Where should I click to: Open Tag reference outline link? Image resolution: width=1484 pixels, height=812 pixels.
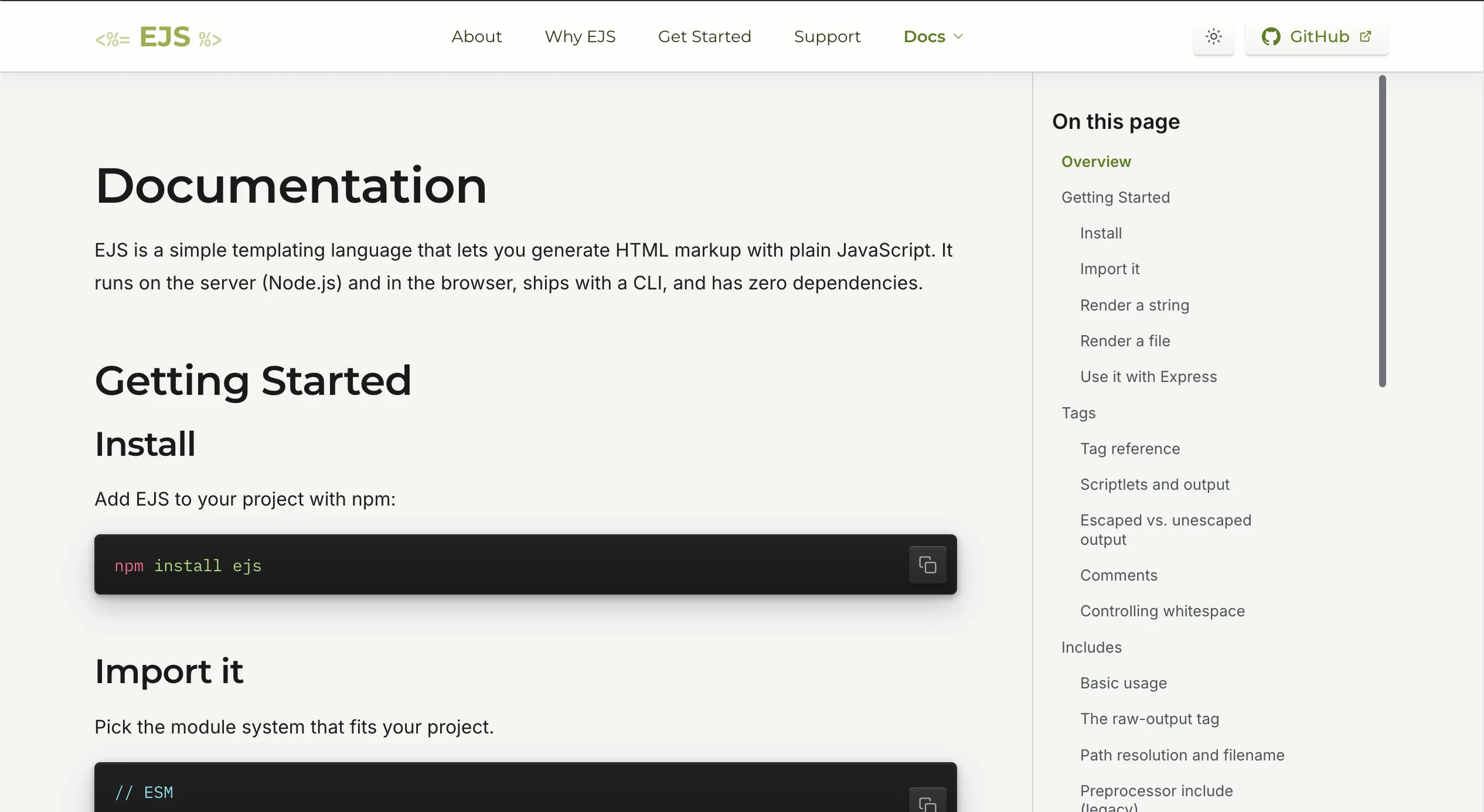click(1130, 449)
